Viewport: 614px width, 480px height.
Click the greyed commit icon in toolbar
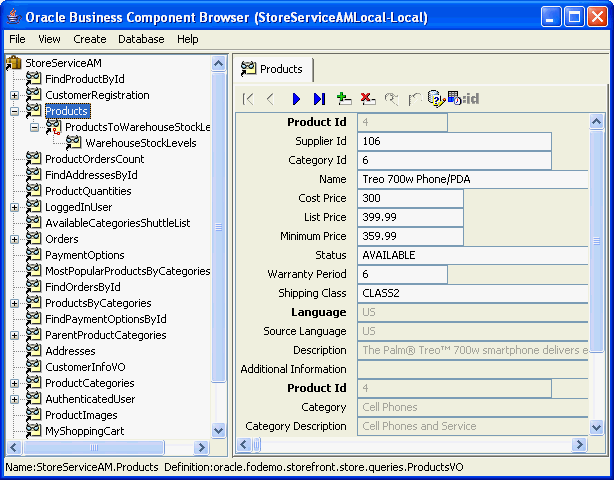391,99
